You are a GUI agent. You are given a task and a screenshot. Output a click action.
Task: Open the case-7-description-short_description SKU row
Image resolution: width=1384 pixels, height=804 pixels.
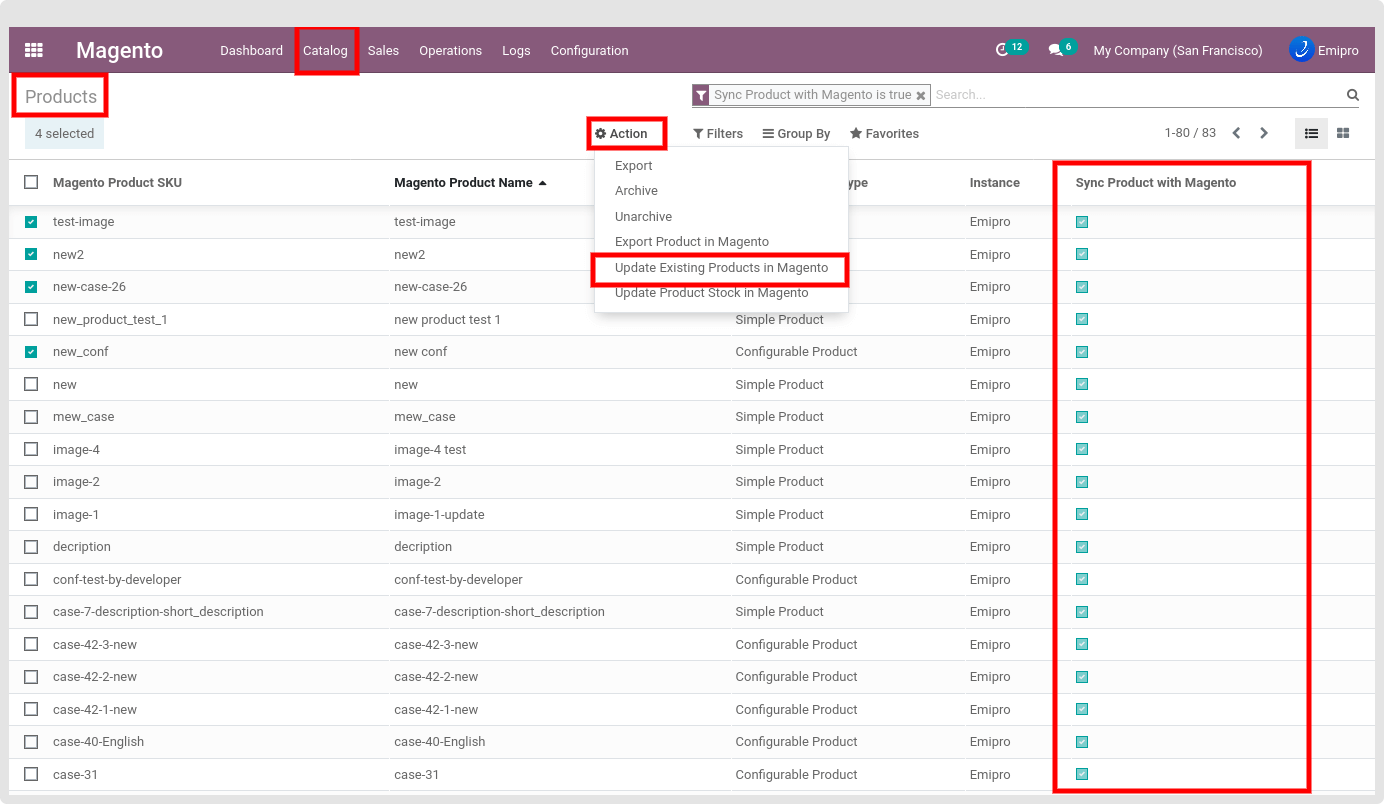[x=158, y=612]
